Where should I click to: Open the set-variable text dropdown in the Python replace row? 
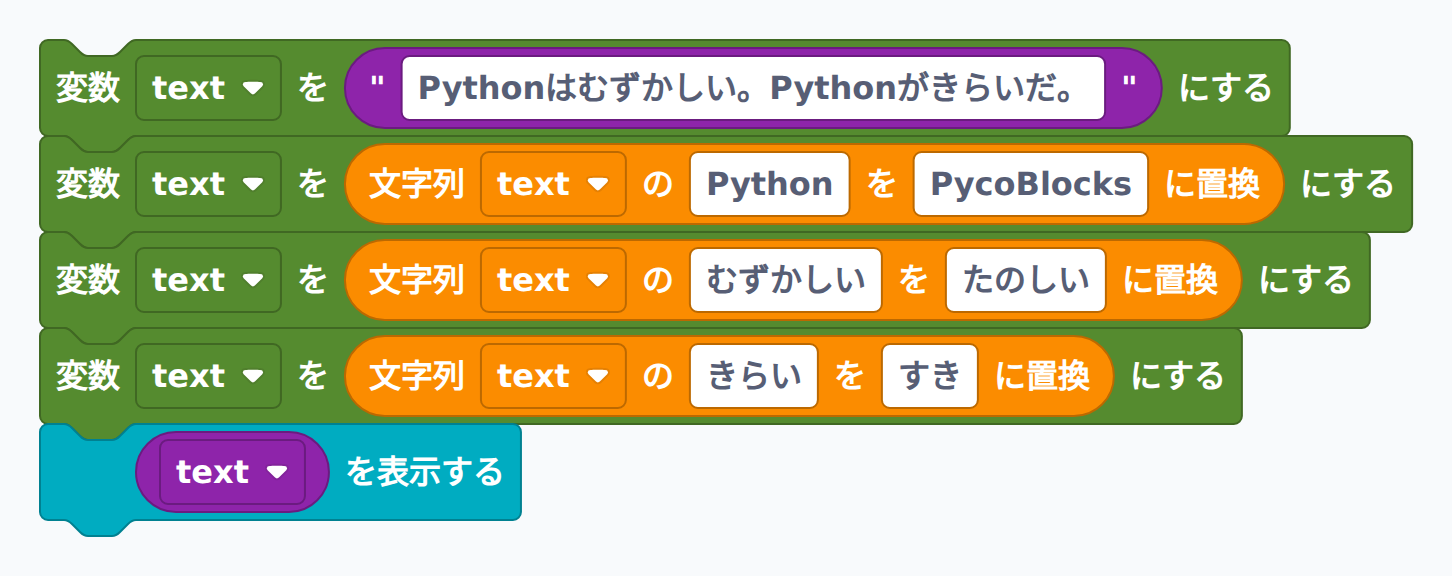208,184
